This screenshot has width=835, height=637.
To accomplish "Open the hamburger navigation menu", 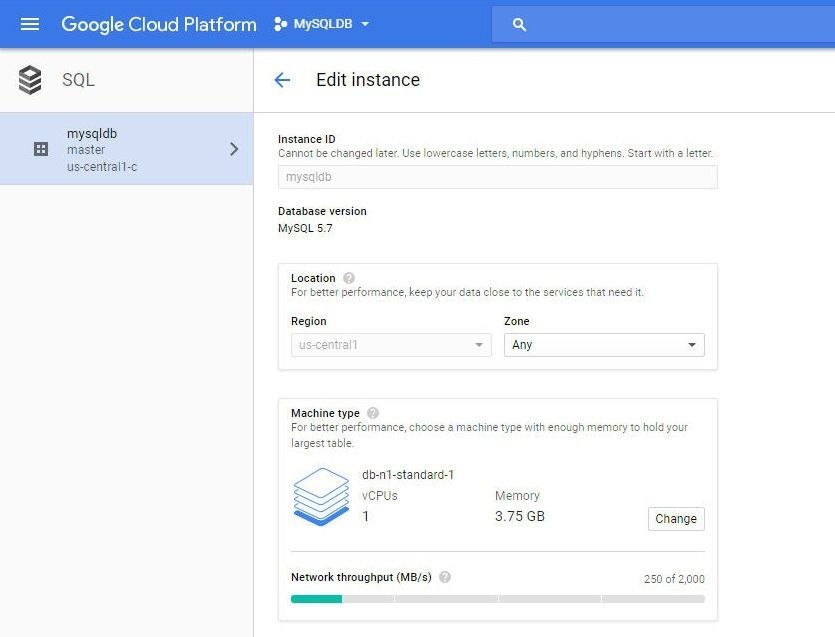I will (x=30, y=24).
